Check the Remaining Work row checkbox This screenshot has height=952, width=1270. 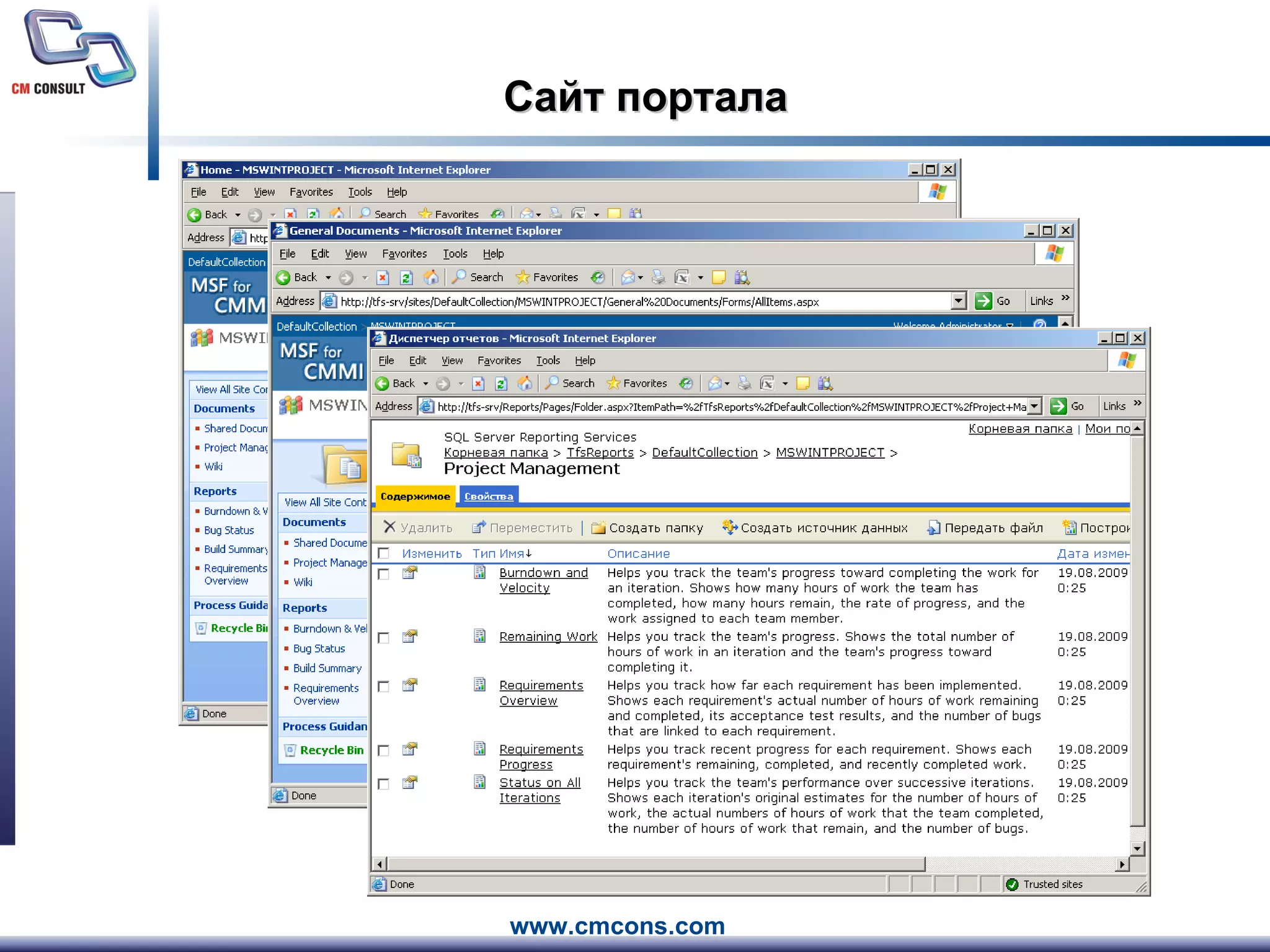pyautogui.click(x=384, y=638)
